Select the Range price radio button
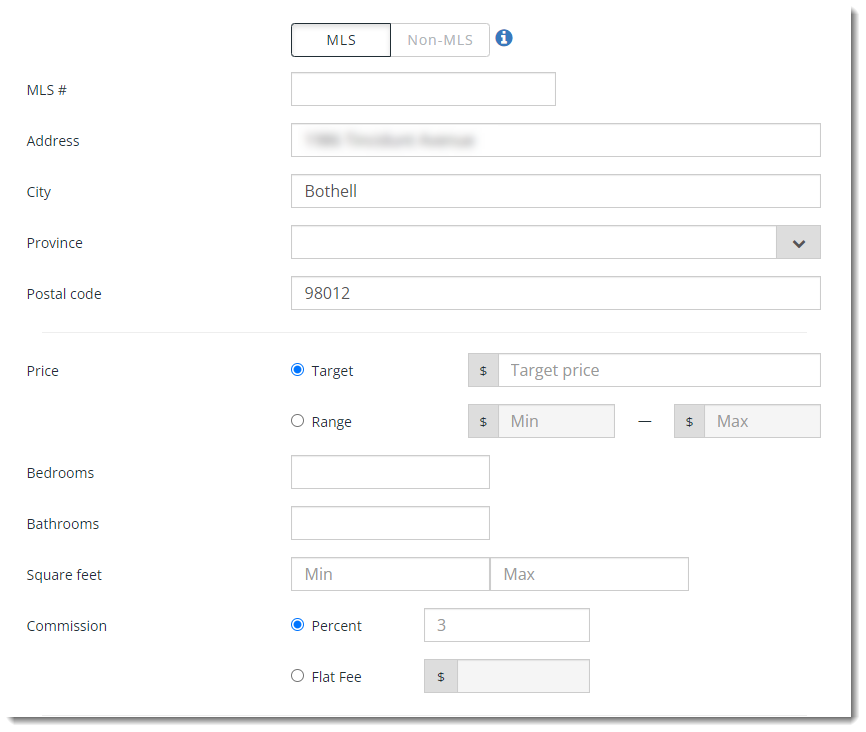 coord(297,421)
